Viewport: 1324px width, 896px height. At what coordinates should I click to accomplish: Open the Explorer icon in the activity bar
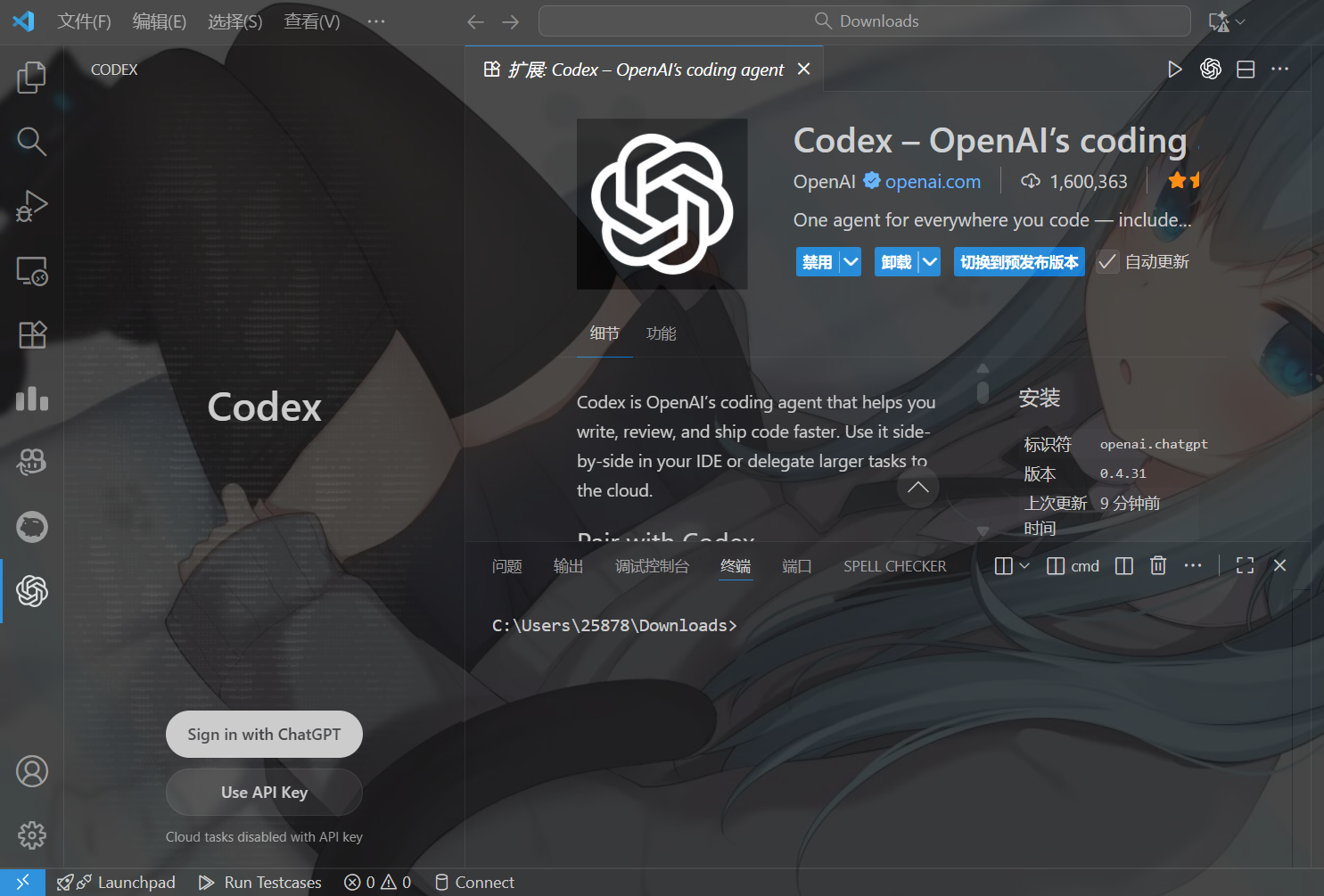pyautogui.click(x=31, y=78)
